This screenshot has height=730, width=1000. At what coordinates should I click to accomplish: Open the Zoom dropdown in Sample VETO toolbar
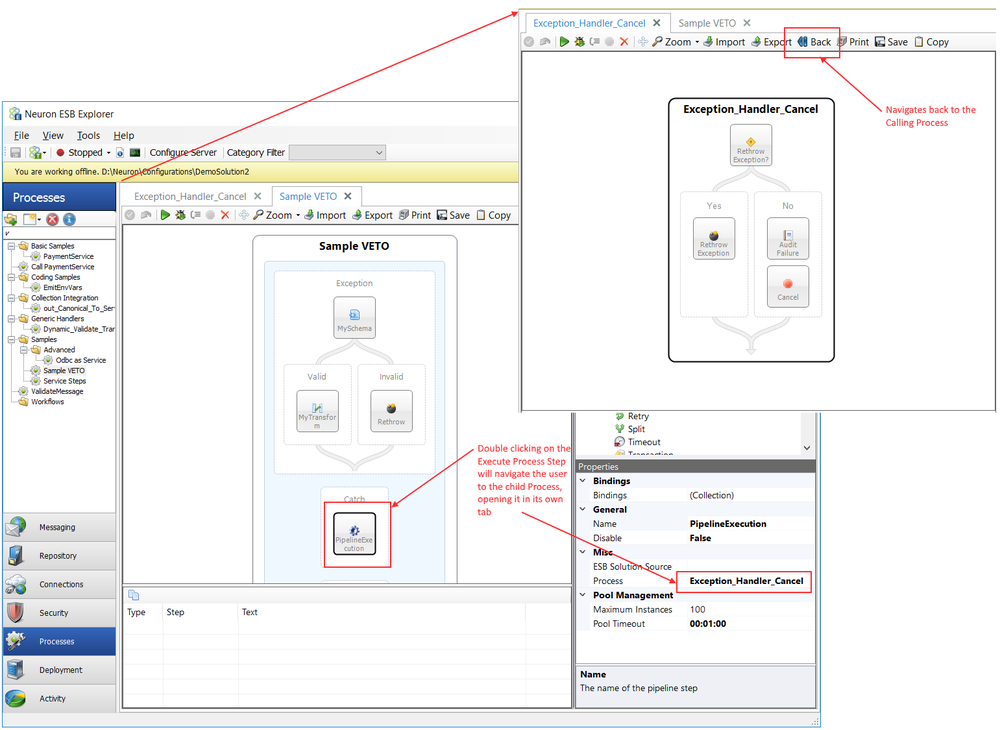pyautogui.click(x=298, y=215)
